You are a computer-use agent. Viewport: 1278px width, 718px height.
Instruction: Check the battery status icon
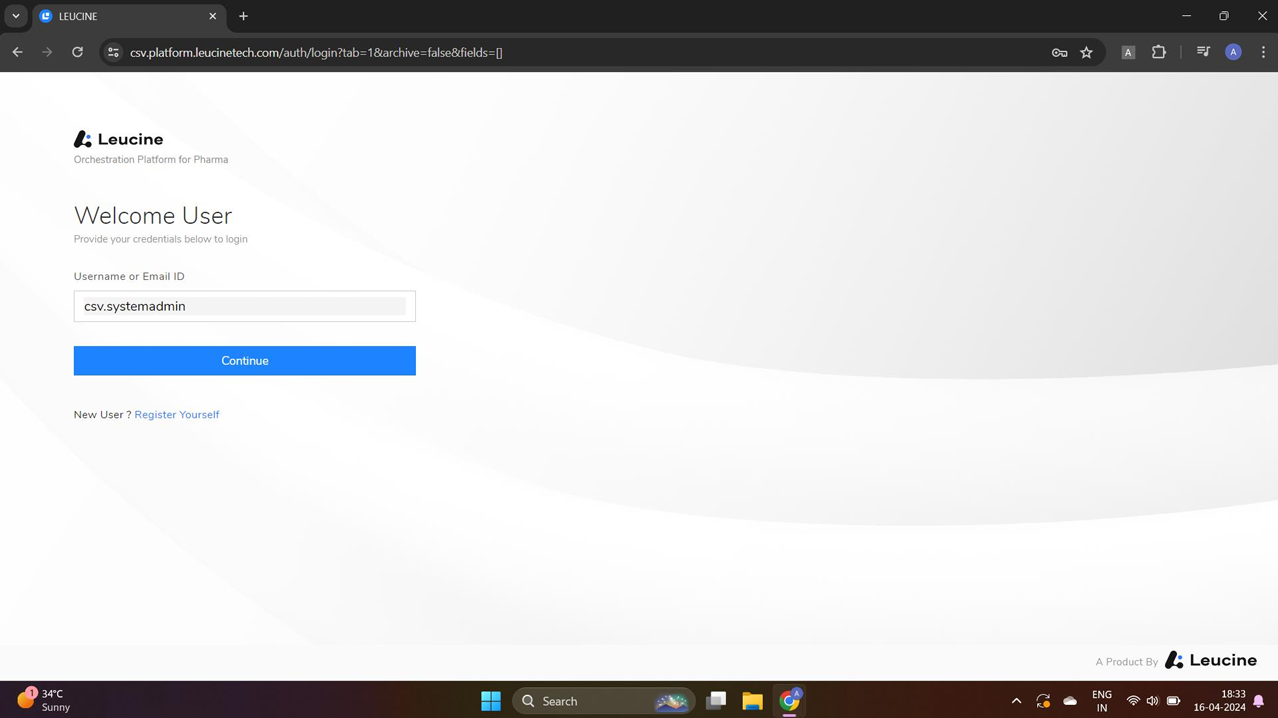point(1173,701)
